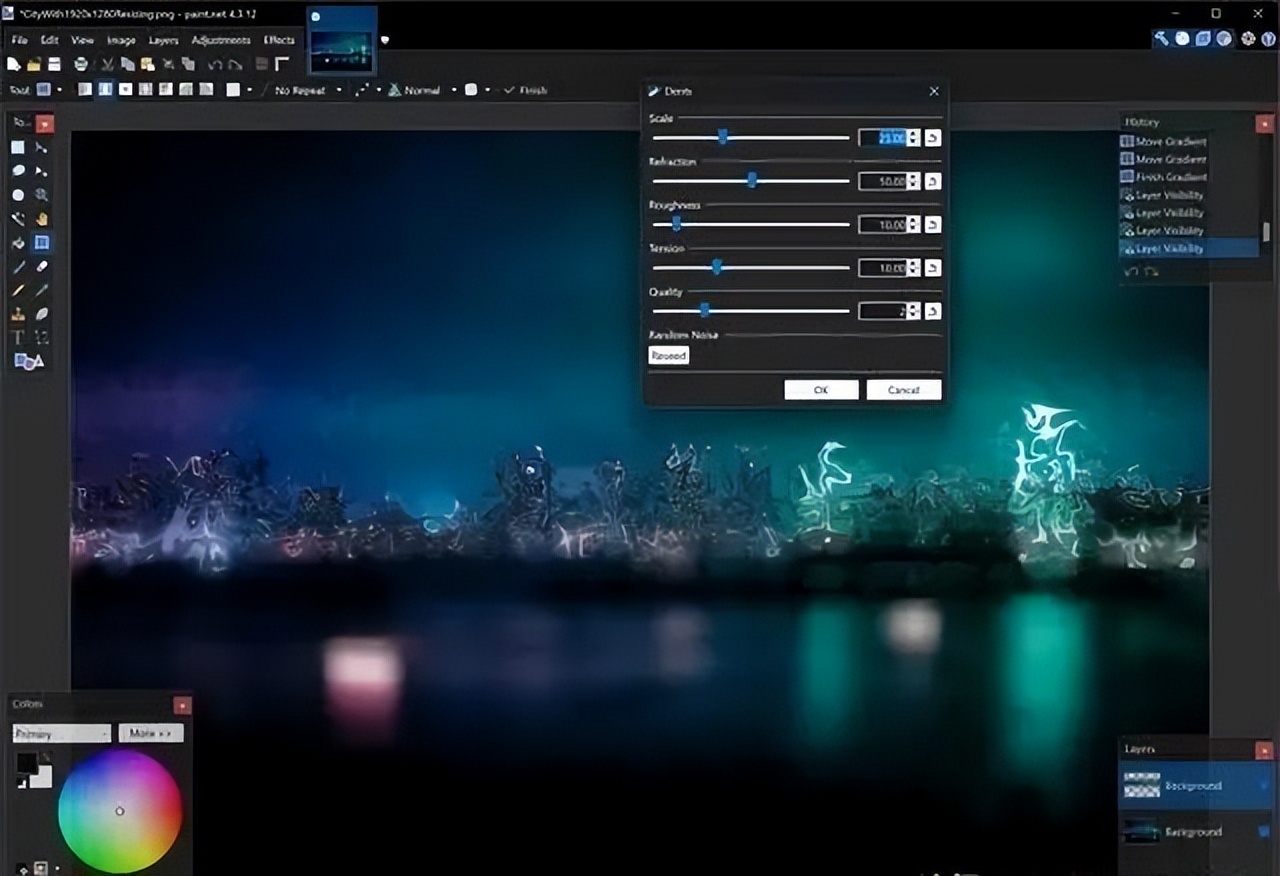Toggle visibility of the top layer
The width and height of the screenshot is (1280, 876).
[1265, 786]
